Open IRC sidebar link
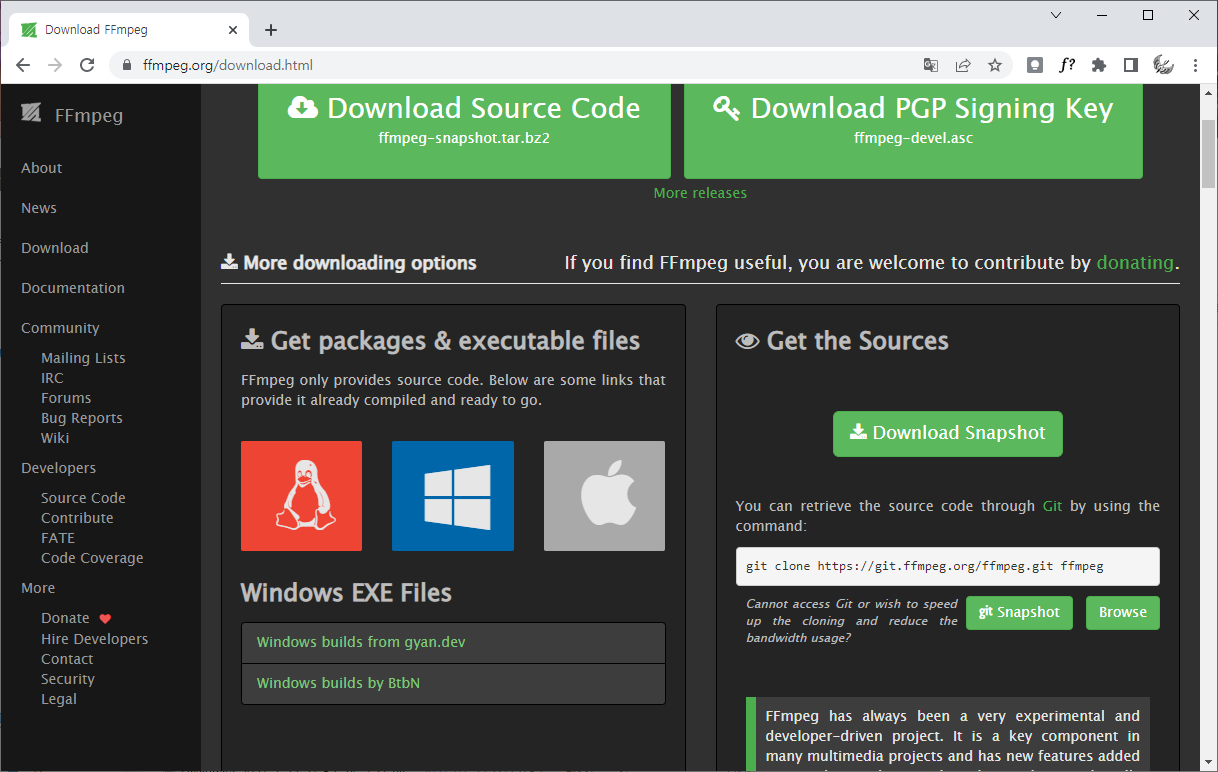Image resolution: width=1218 pixels, height=772 pixels. [52, 378]
